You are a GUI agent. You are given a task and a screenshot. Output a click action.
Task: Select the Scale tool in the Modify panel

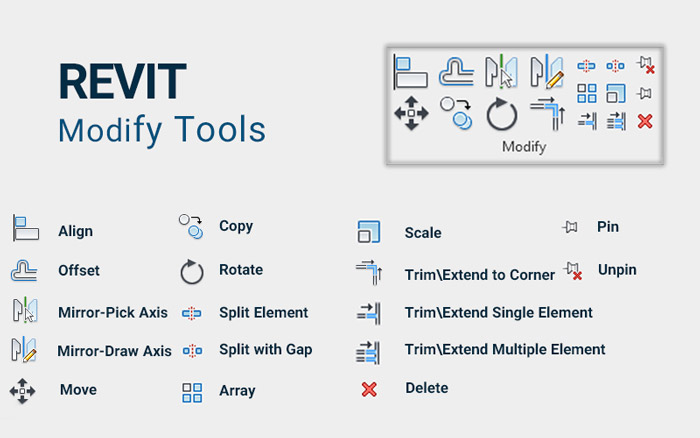pos(616,93)
